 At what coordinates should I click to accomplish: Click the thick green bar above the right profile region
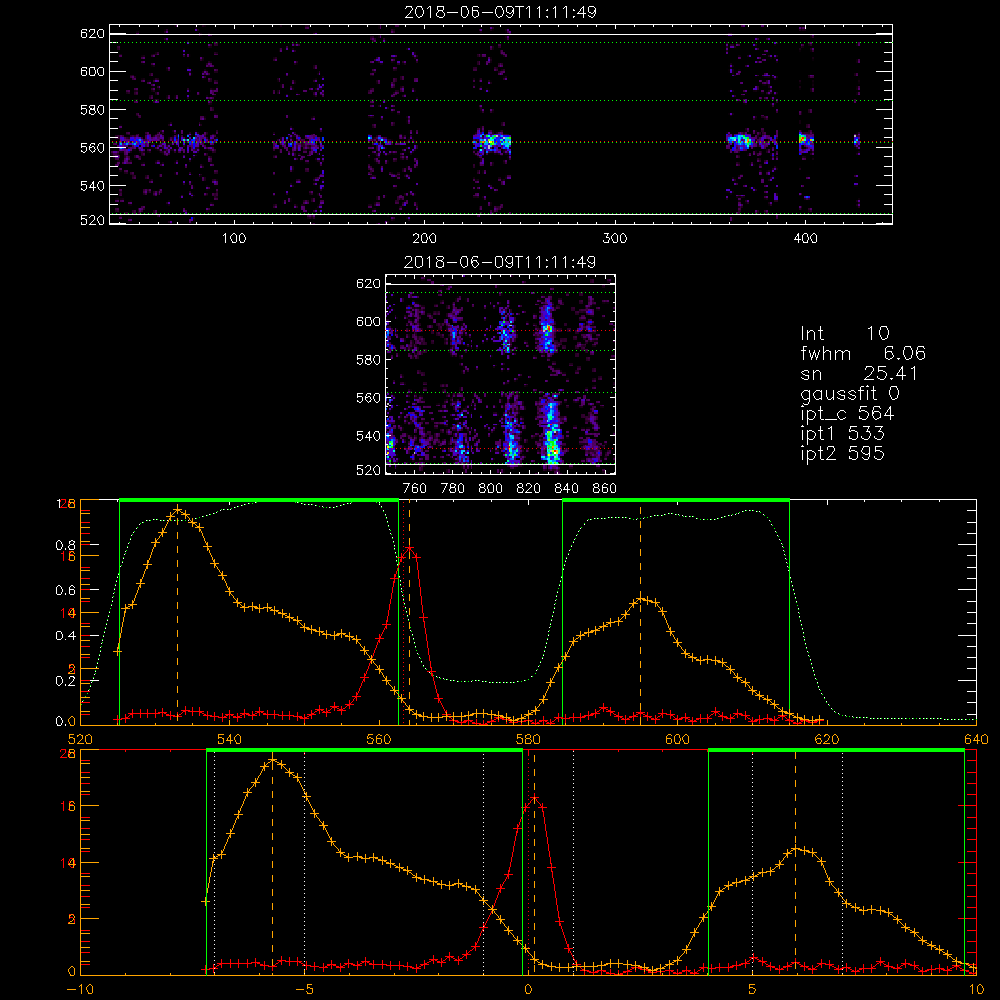pos(676,500)
